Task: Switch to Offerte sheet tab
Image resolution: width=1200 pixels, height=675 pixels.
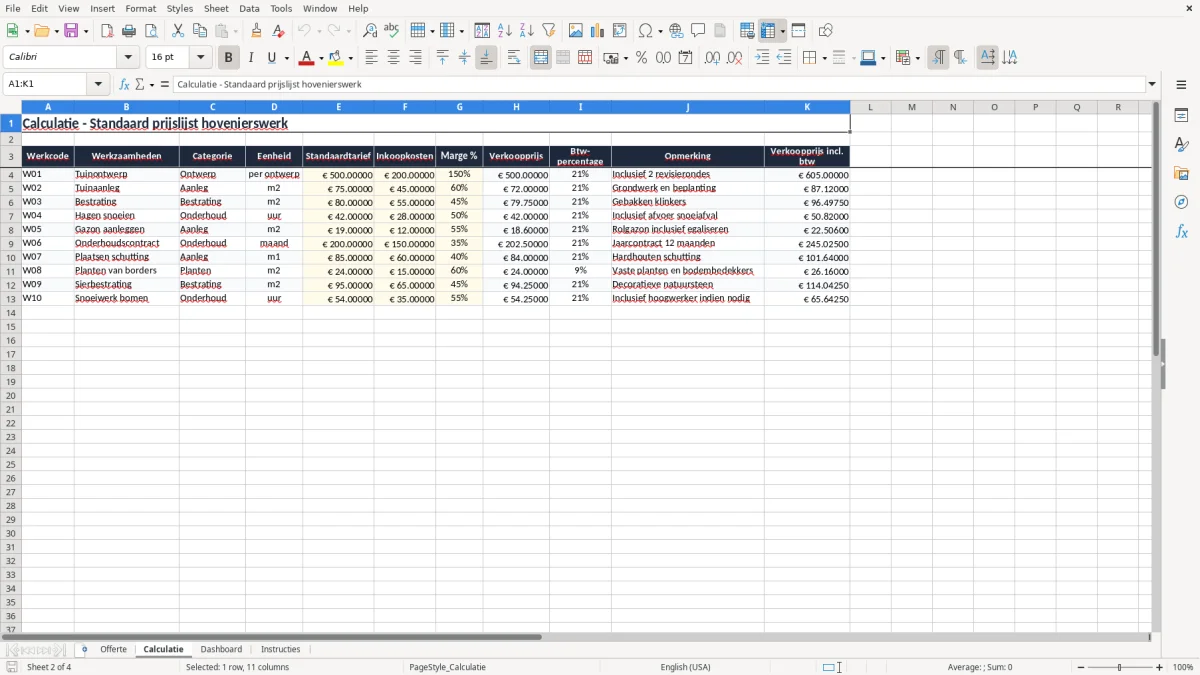Action: [113, 649]
